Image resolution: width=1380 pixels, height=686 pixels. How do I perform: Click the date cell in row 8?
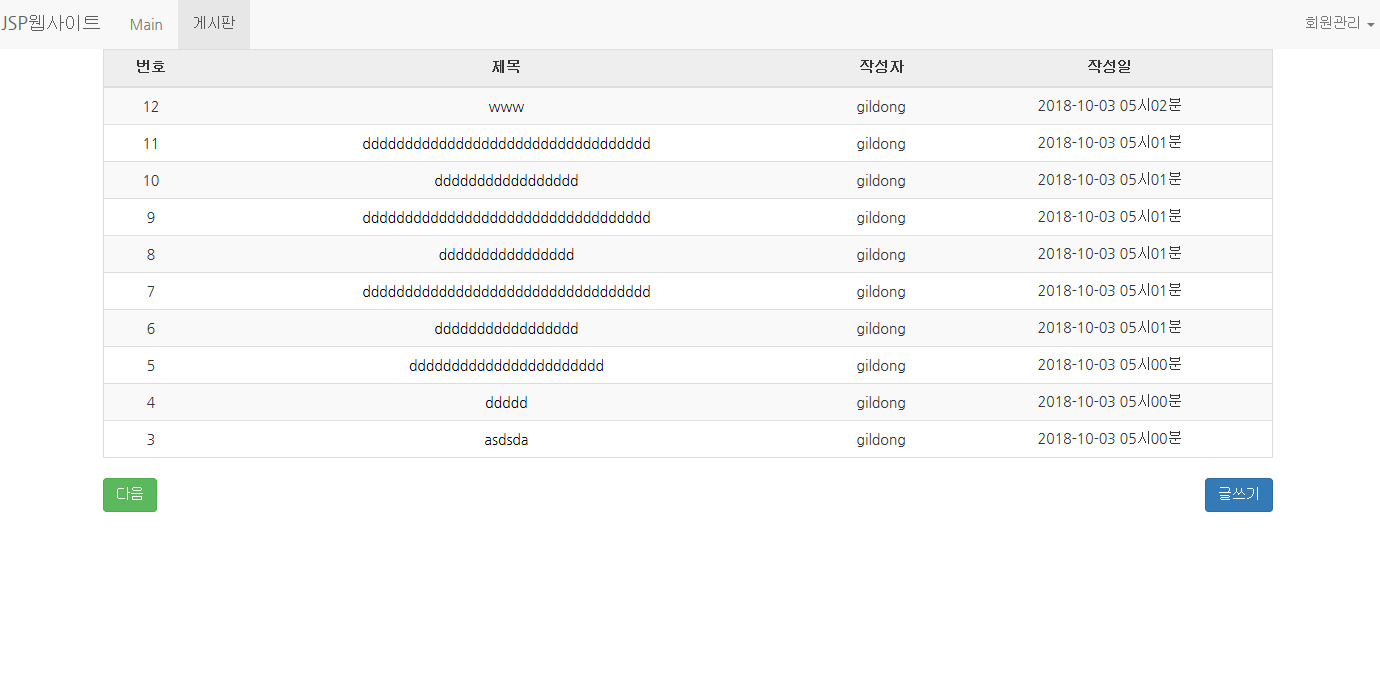point(1109,253)
